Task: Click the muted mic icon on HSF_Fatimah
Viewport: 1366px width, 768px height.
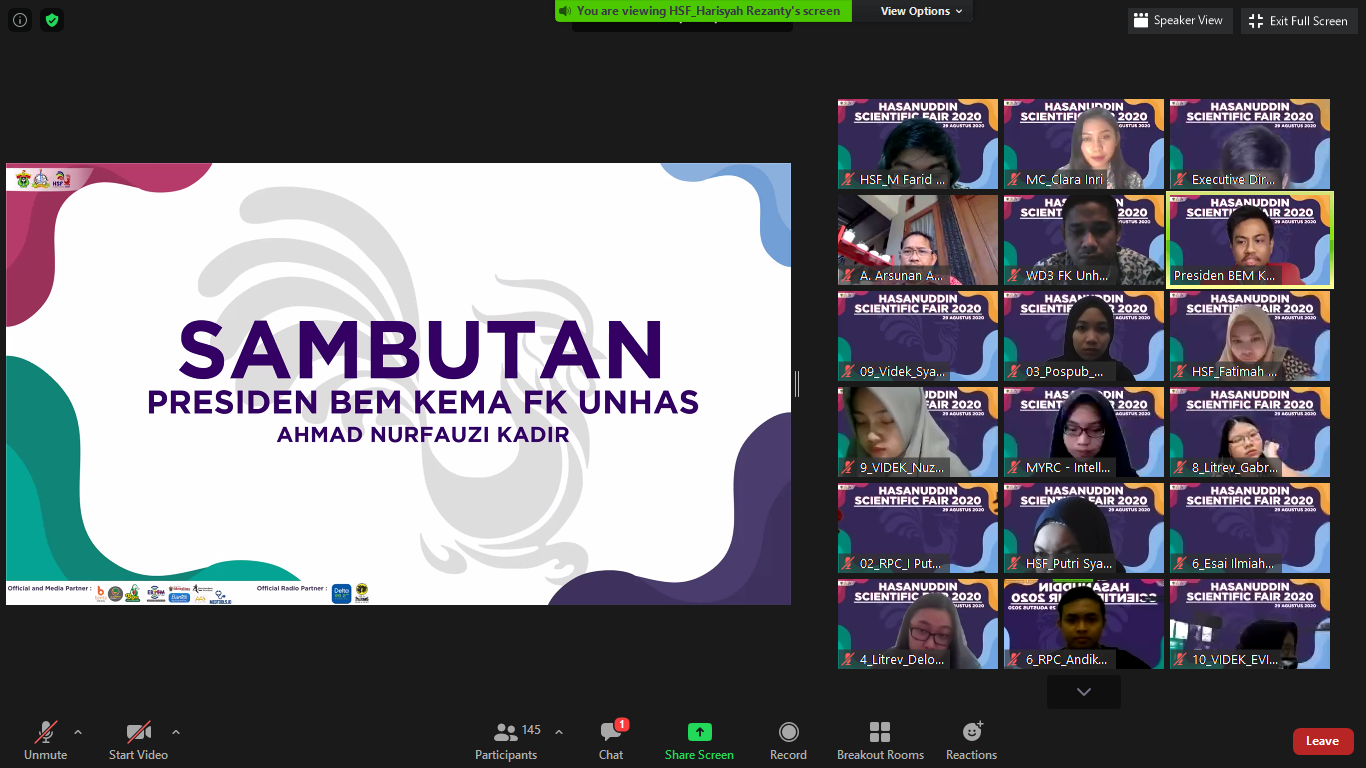Action: pos(1181,372)
